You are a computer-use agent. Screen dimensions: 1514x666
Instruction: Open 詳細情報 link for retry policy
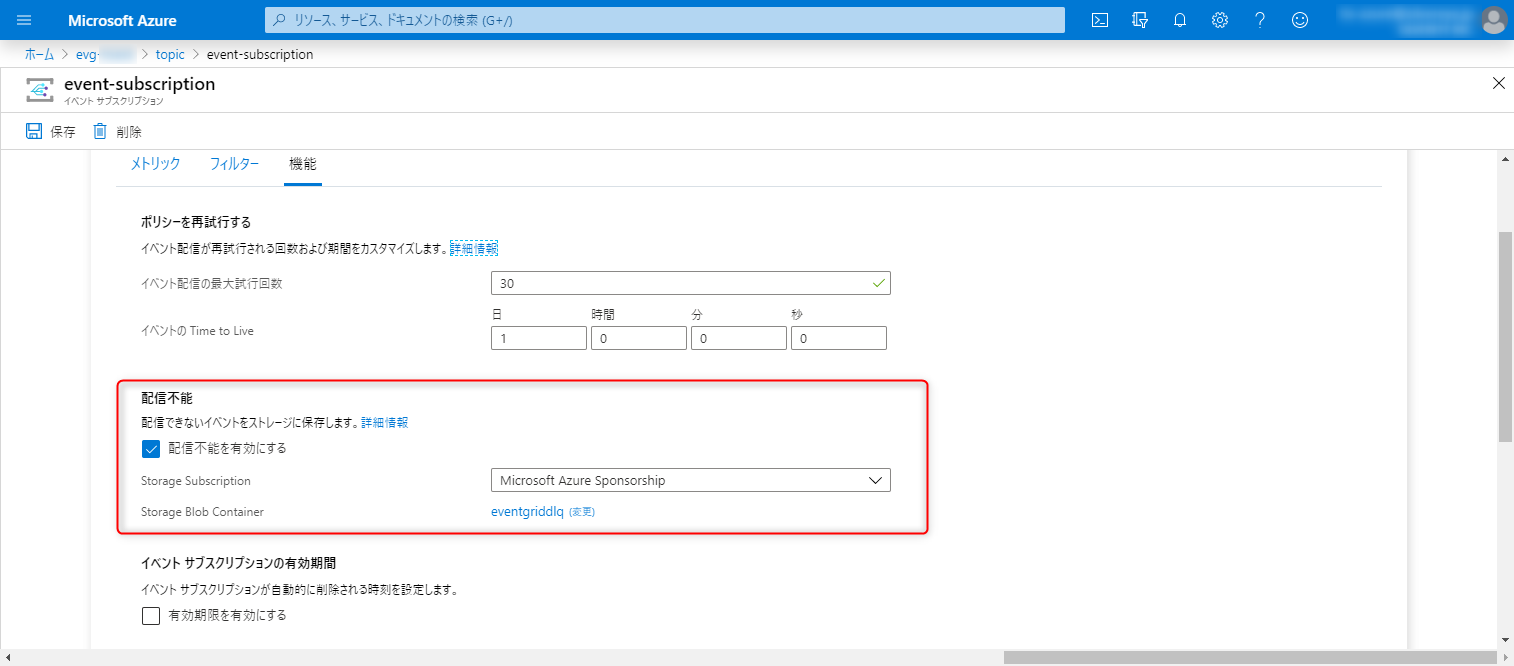[x=473, y=248]
